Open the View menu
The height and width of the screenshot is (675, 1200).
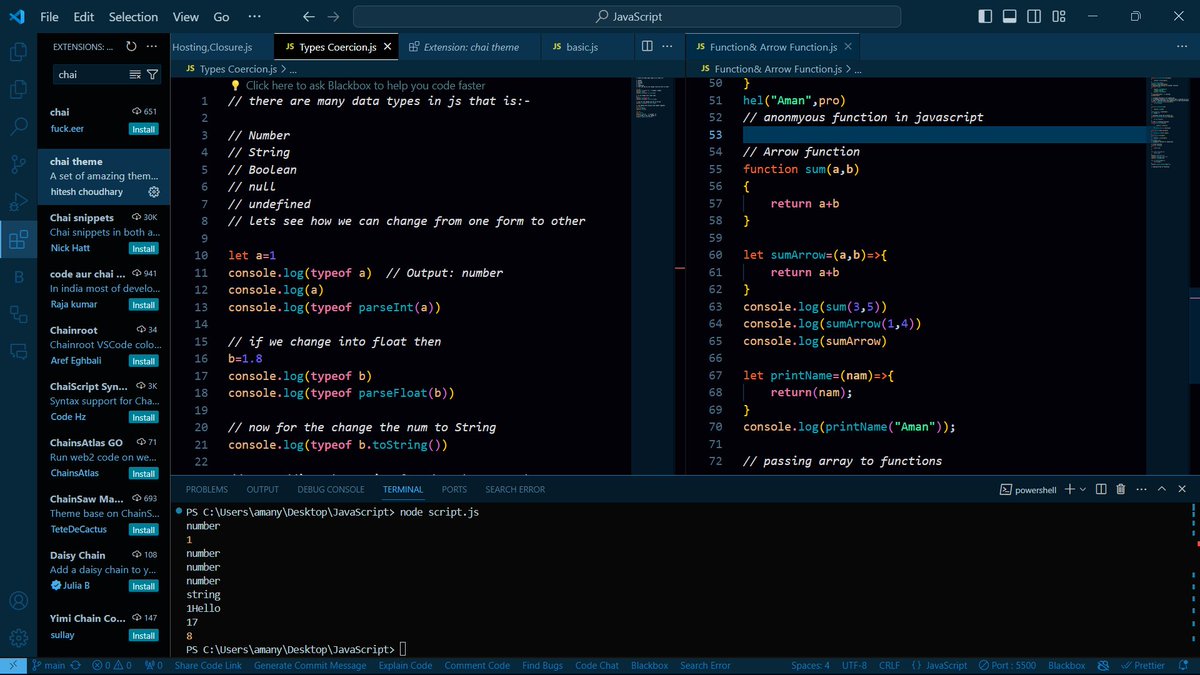pyautogui.click(x=185, y=16)
